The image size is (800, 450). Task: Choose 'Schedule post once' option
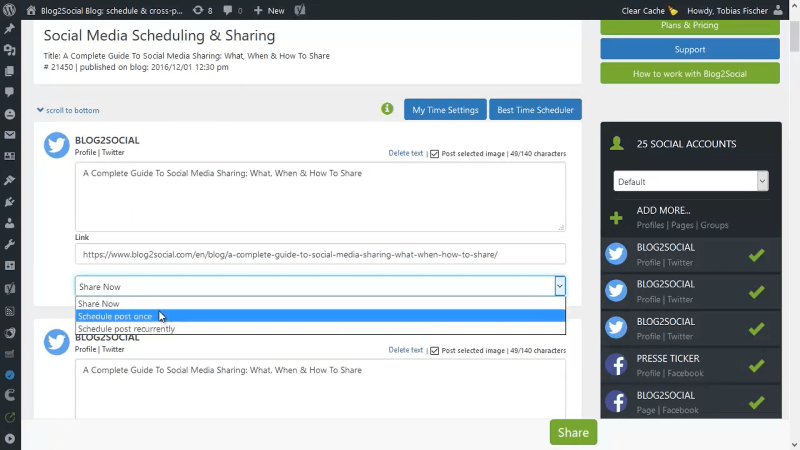click(x=320, y=316)
